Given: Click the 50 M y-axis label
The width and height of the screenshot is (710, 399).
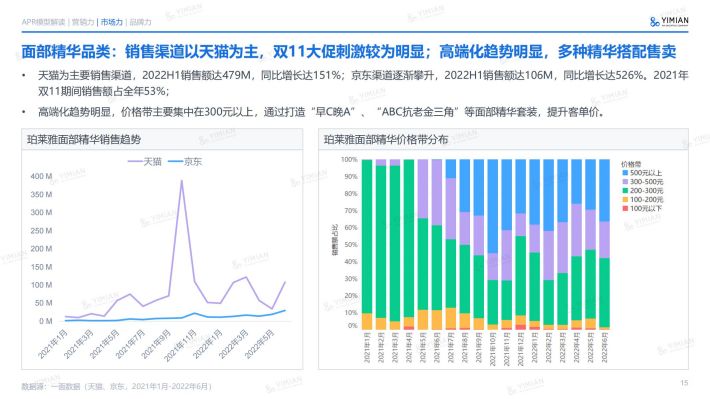Looking at the screenshot, I should coord(43,303).
